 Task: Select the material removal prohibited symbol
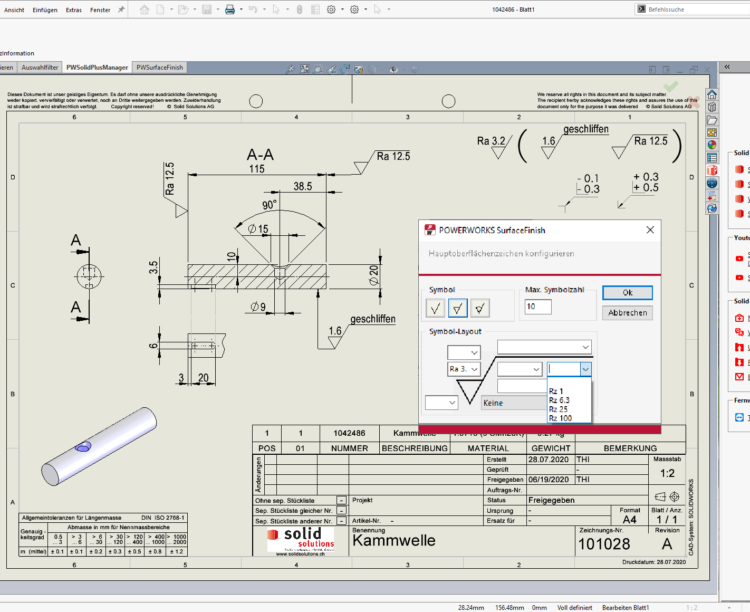click(480, 308)
